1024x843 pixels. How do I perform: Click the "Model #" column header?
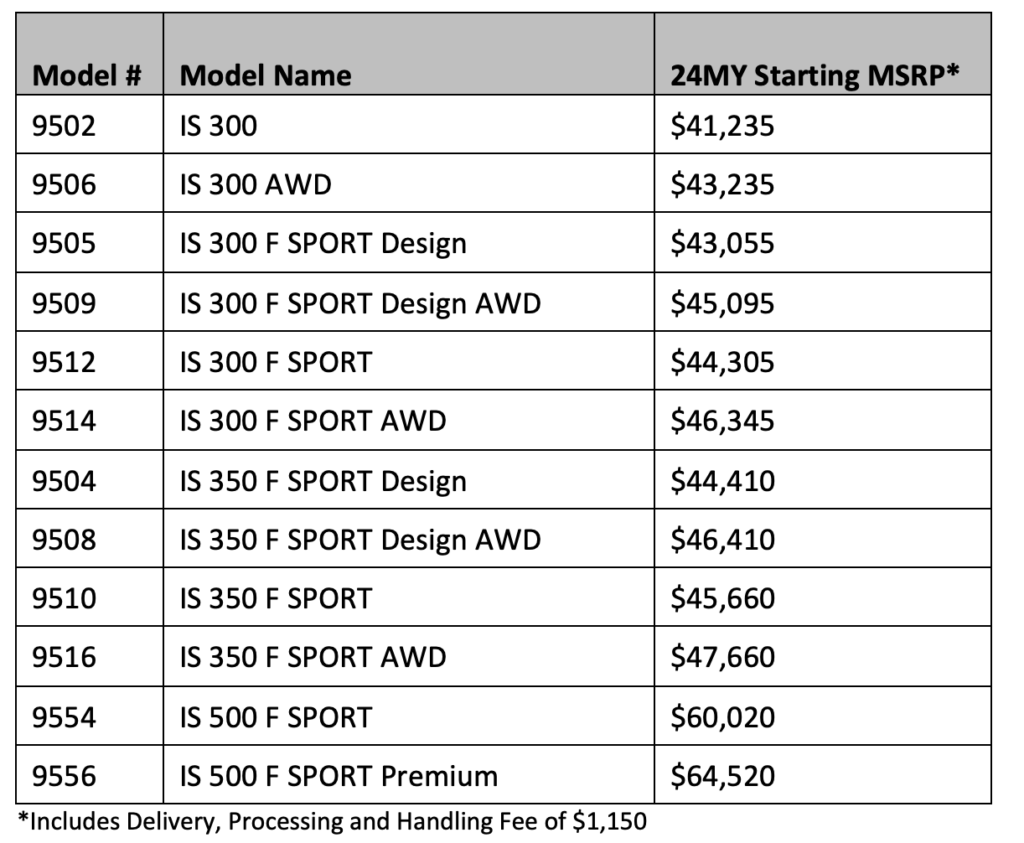pos(87,75)
